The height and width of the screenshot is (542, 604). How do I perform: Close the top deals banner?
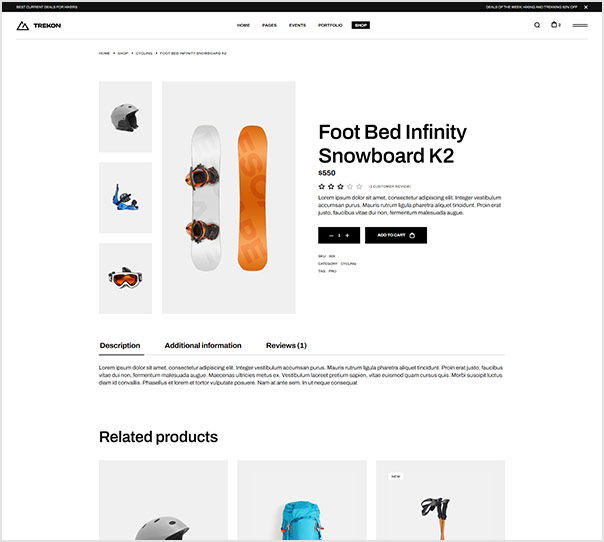586,6
